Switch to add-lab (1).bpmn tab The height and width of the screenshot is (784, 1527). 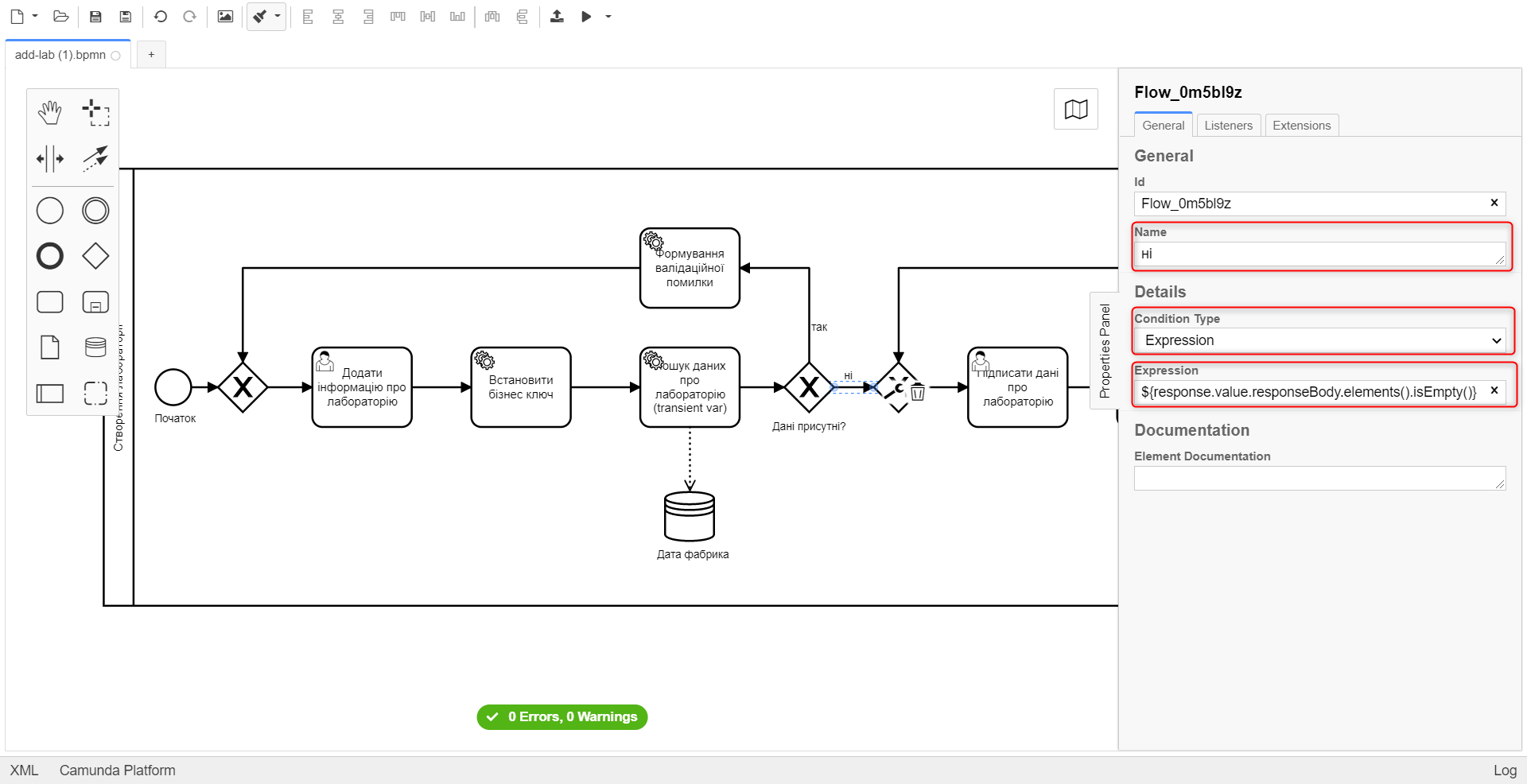coord(60,55)
